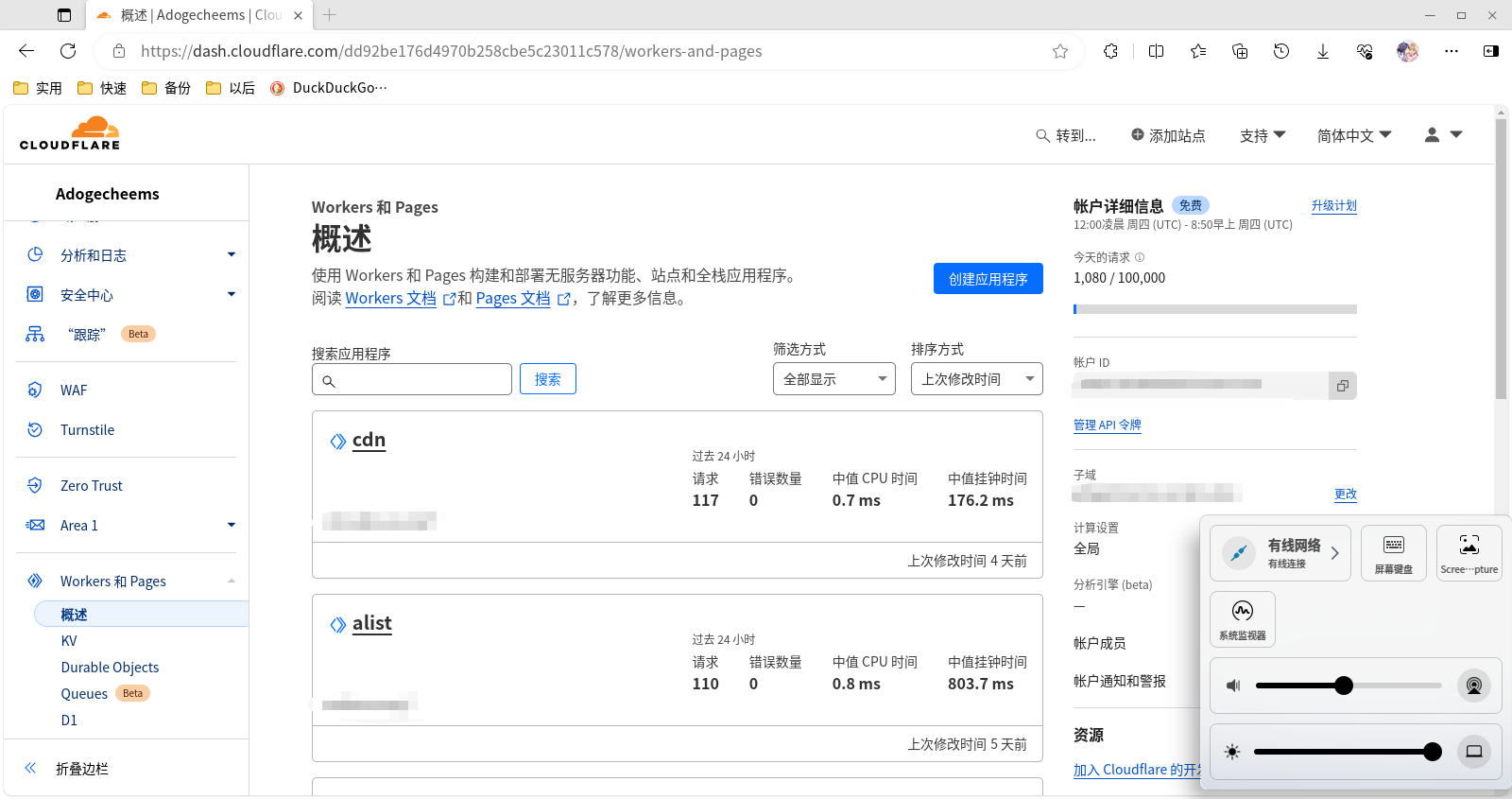This screenshot has height=799, width=1512.
Task: Open the user account menu
Action: click(1443, 135)
